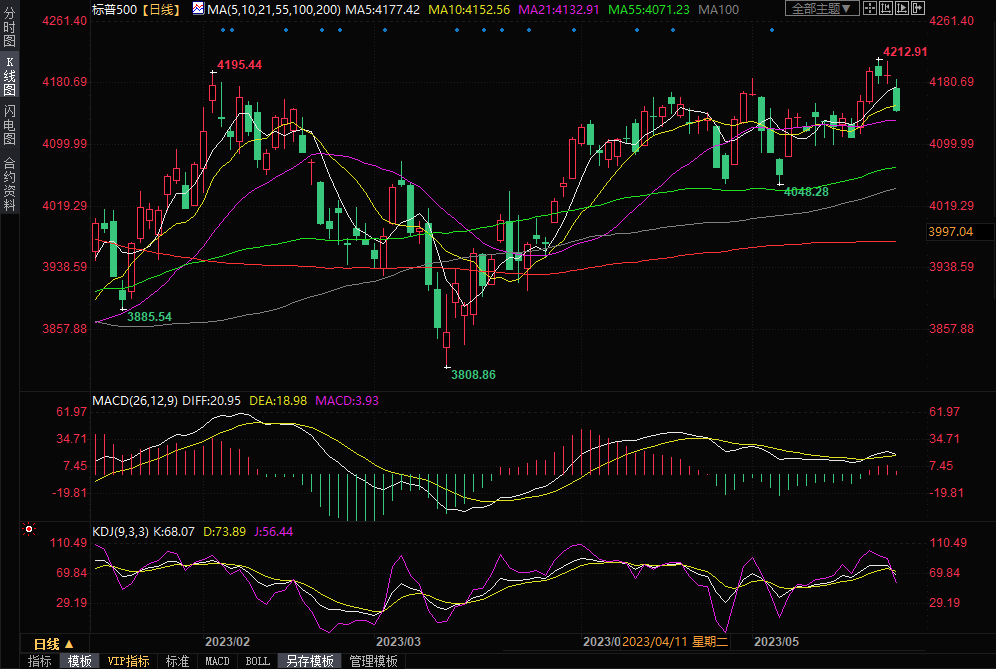This screenshot has width=996, height=669.
Task: Select the 标准 template option
Action: [177, 661]
